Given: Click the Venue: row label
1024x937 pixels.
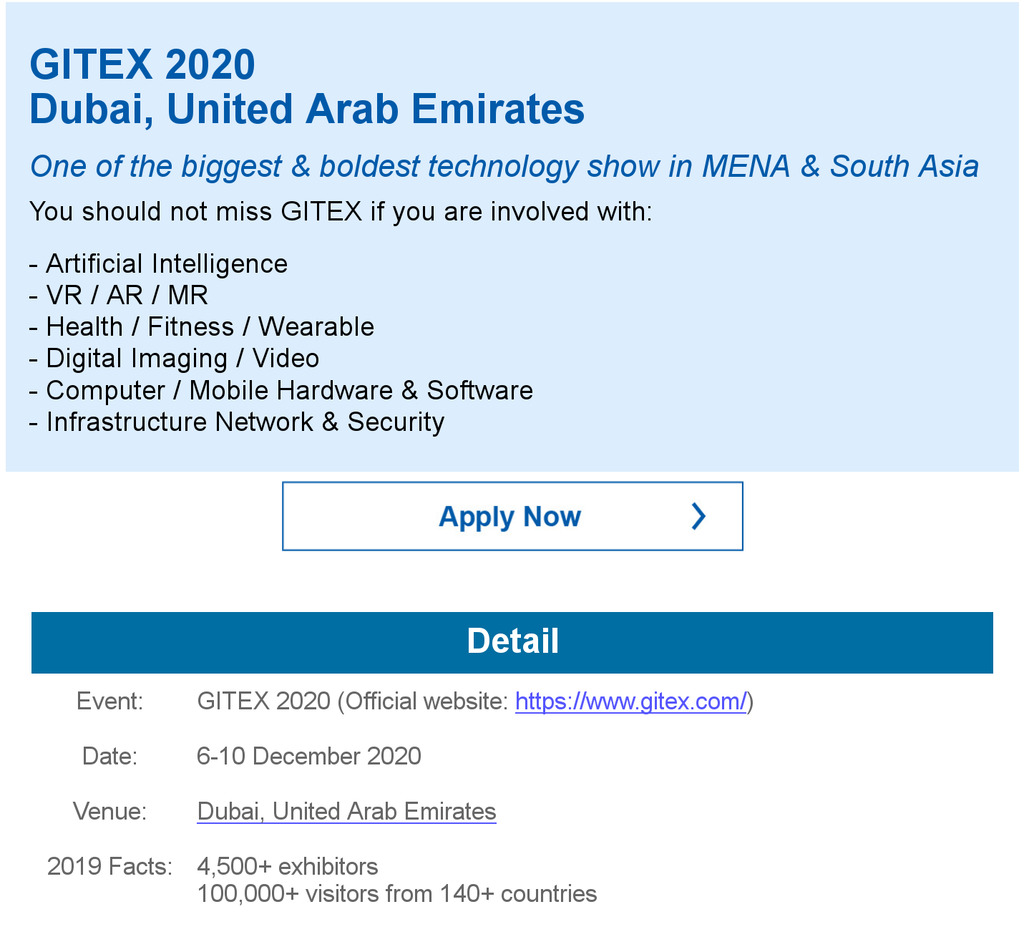Looking at the screenshot, I should (x=110, y=811).
